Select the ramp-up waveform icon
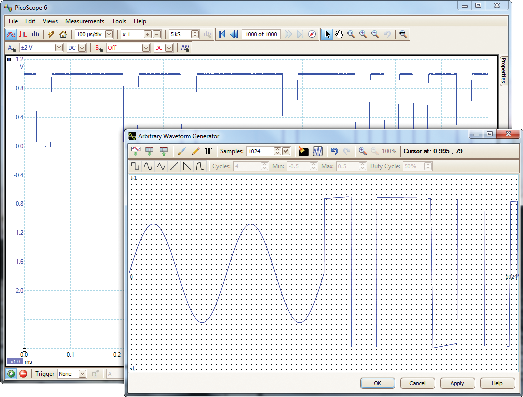The height and width of the screenshot is (397, 523). coord(174,166)
